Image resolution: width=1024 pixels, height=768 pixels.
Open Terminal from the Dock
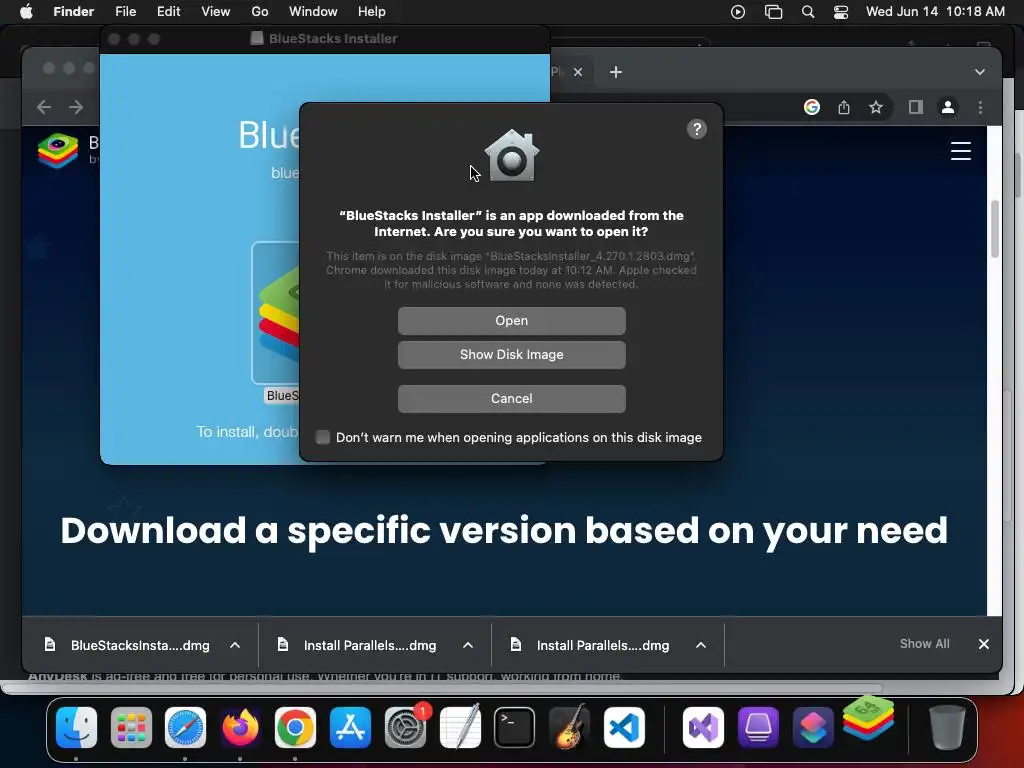coord(515,728)
